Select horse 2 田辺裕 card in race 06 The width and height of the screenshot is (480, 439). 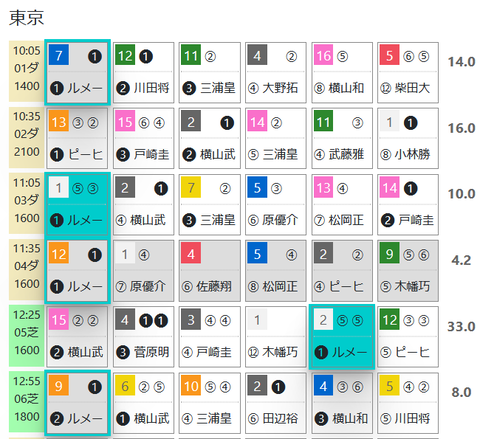click(x=276, y=403)
